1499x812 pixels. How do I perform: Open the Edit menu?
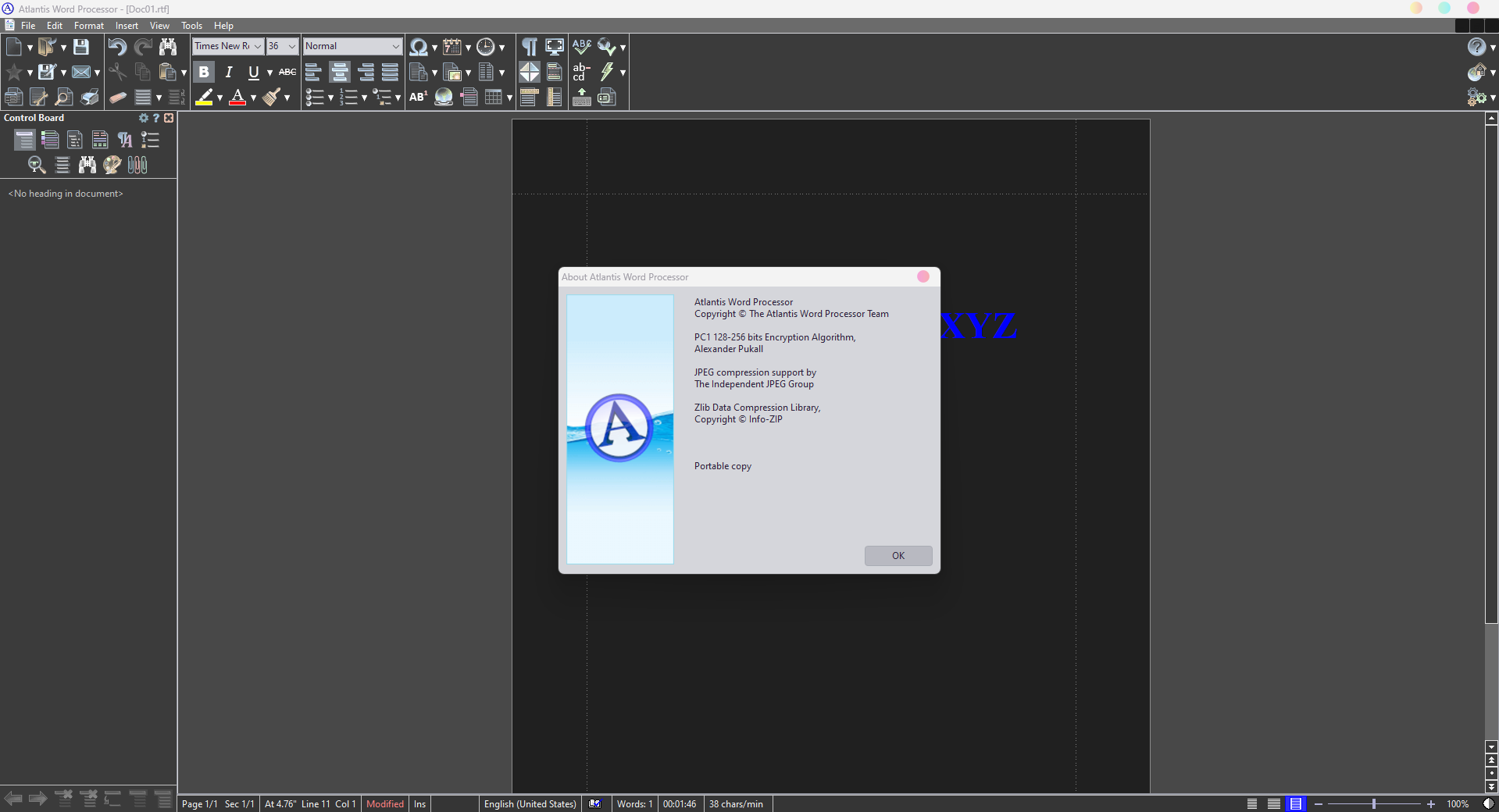pyautogui.click(x=55, y=26)
